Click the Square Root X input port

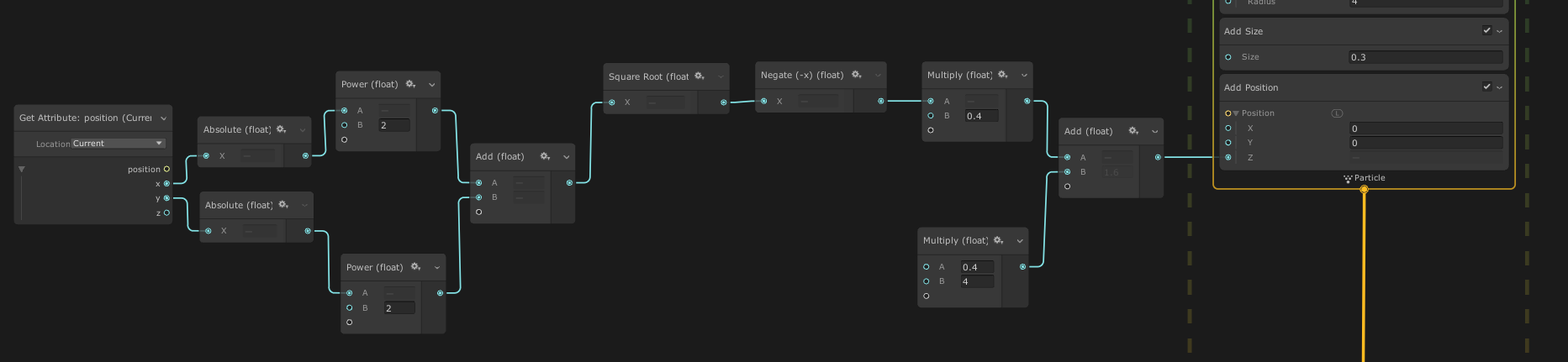click(x=612, y=102)
